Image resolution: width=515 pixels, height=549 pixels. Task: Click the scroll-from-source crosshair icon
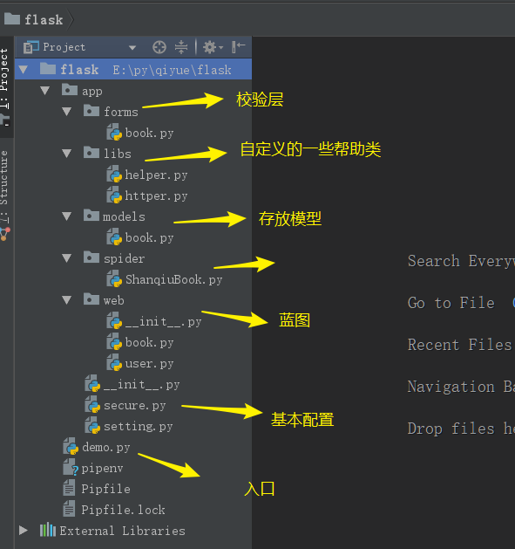pyautogui.click(x=159, y=47)
